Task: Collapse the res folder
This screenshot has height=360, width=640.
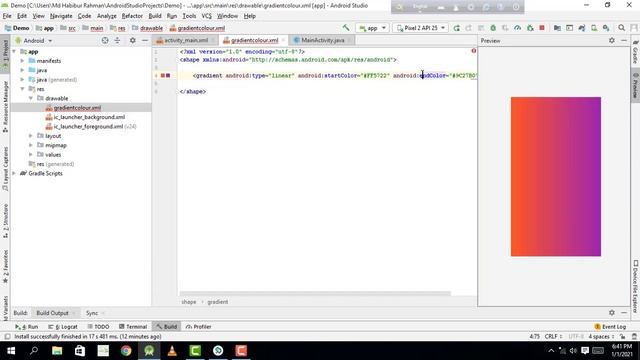Action: (x=22, y=89)
